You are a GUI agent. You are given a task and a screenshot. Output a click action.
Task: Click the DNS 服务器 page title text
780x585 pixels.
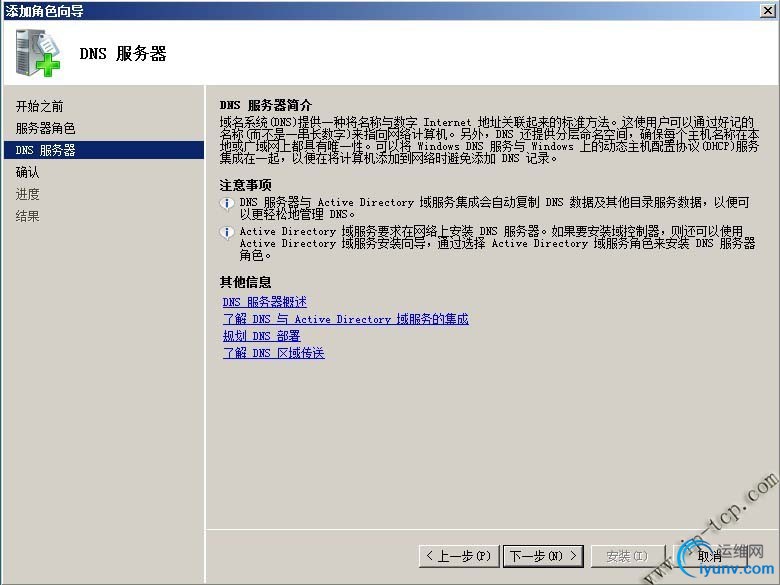(123, 53)
